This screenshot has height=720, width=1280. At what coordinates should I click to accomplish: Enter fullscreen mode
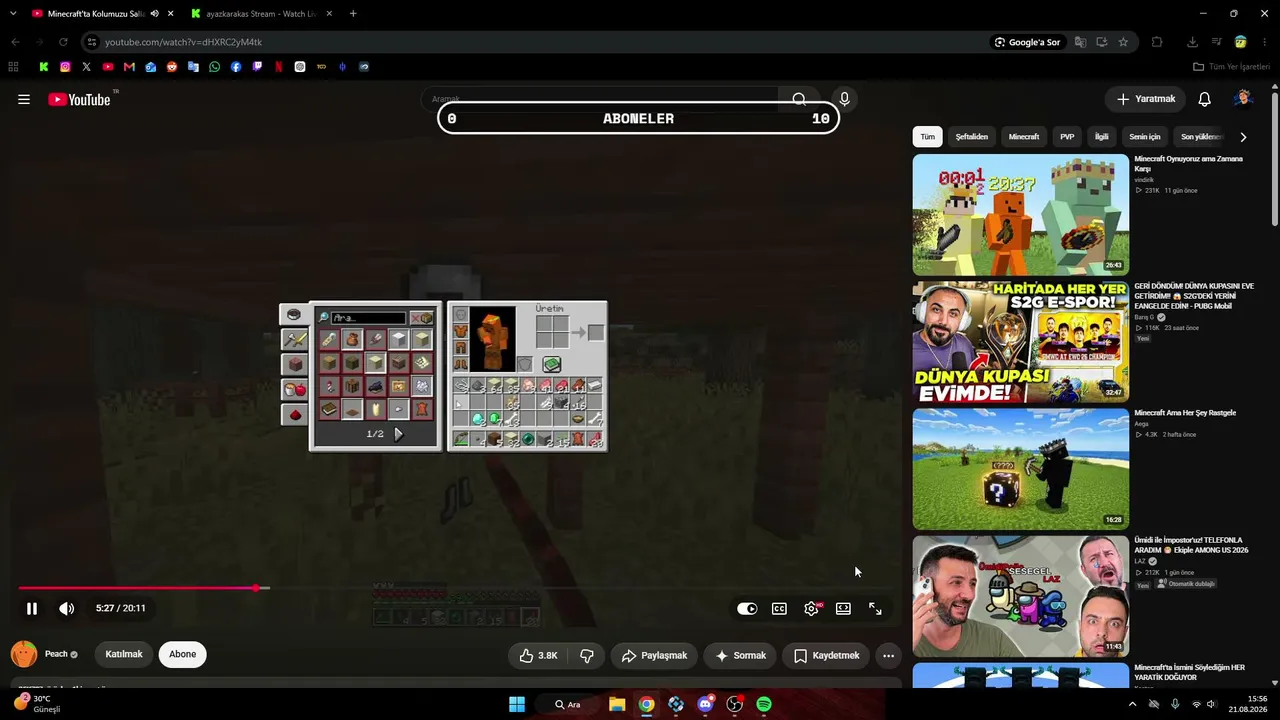click(x=875, y=608)
